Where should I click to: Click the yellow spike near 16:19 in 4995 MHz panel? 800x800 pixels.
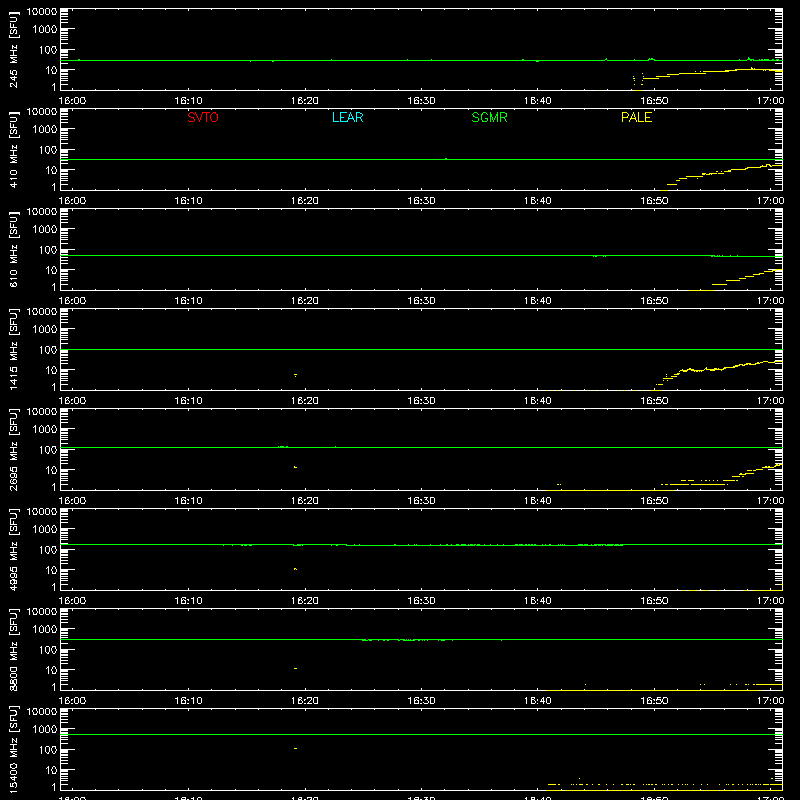295,569
